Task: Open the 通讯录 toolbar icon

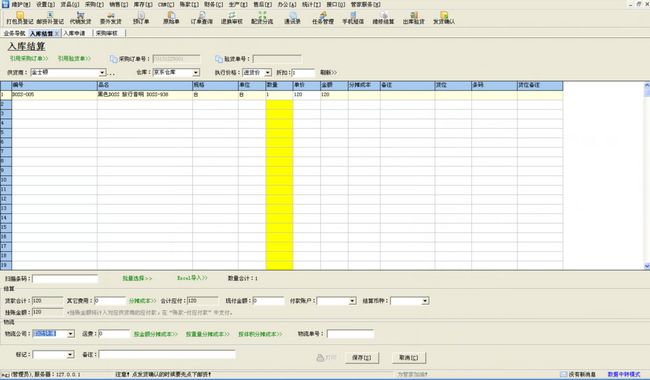Action: (x=292, y=18)
